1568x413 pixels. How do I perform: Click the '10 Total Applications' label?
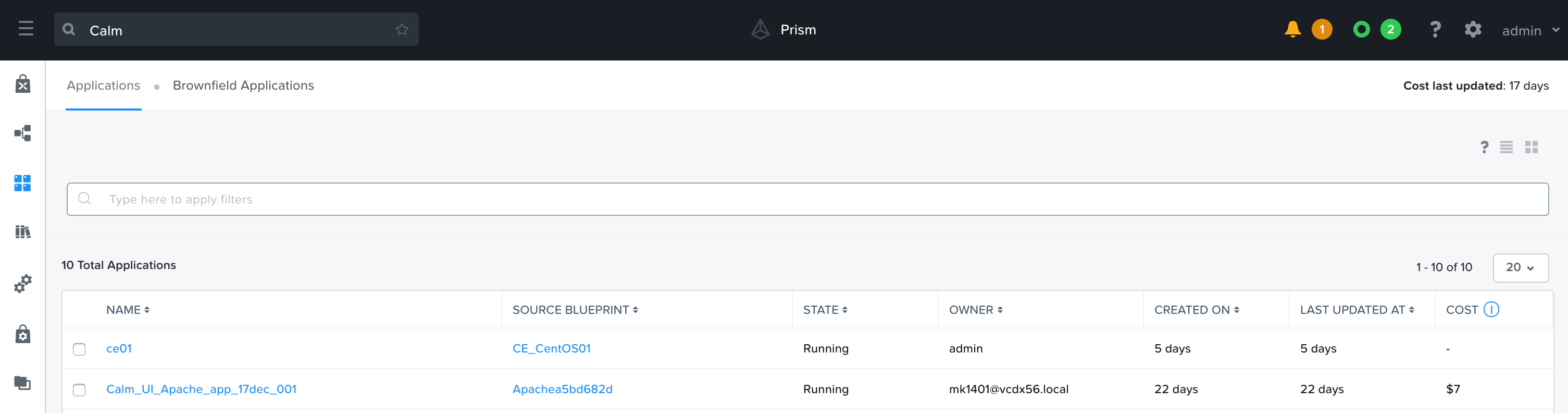tap(119, 265)
